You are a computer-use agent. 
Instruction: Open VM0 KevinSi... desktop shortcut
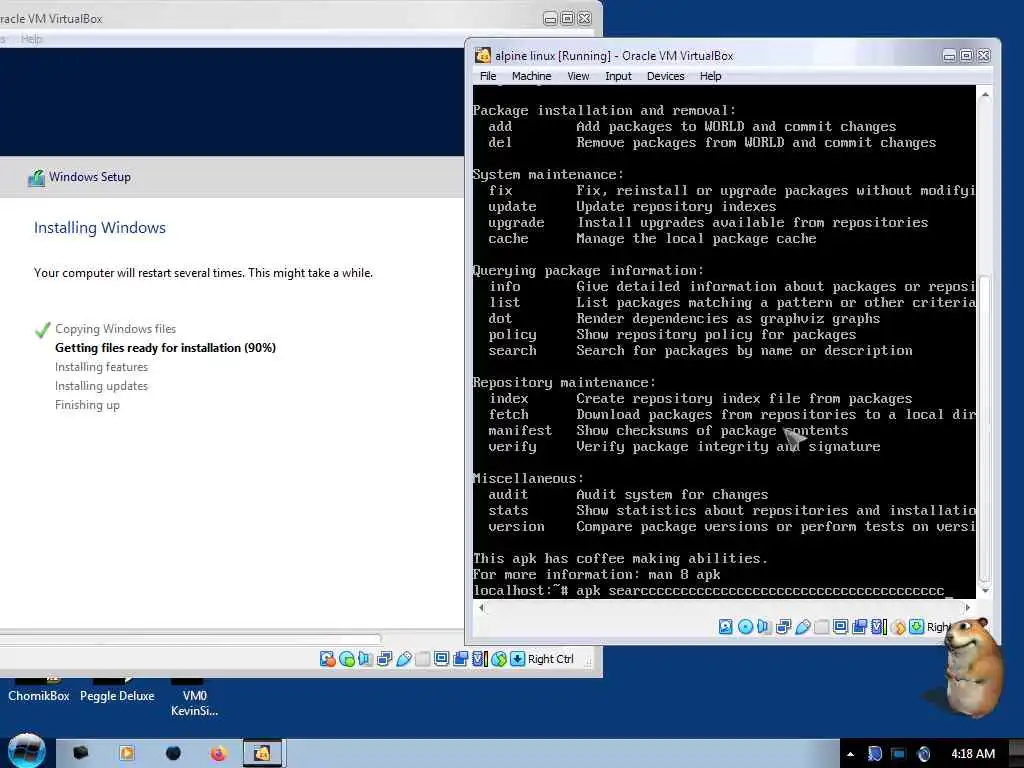[195, 699]
